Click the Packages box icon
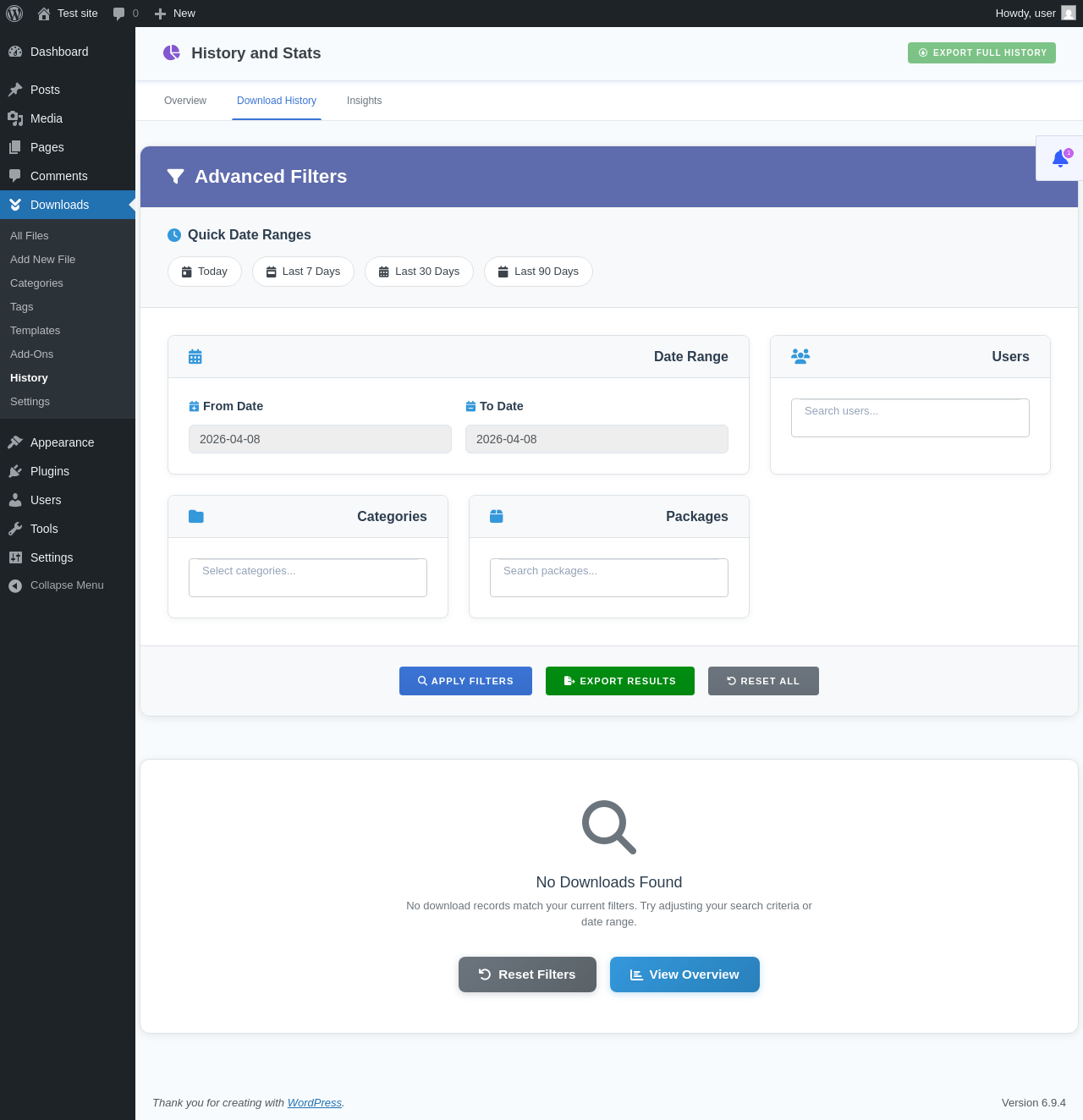 497,516
